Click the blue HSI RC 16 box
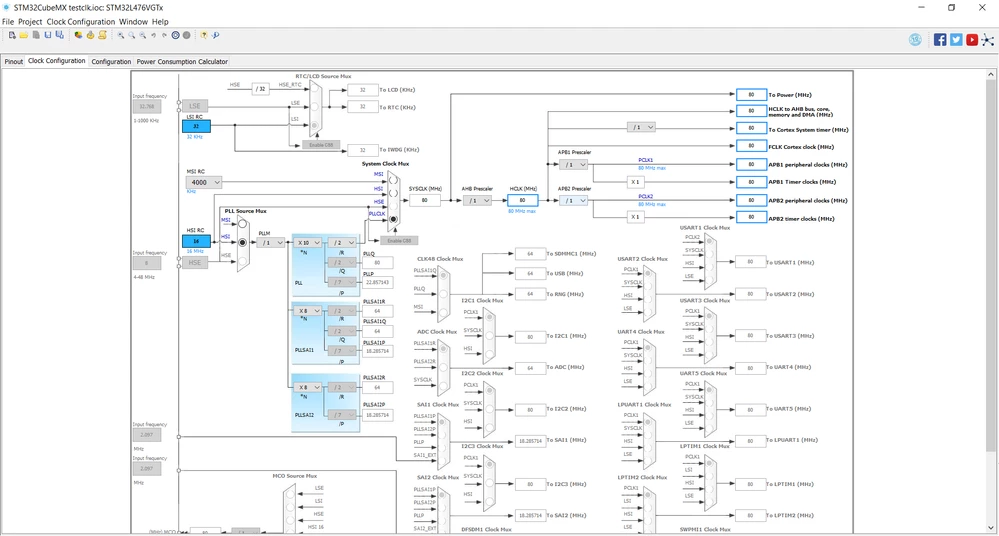Viewport: 999px width, 536px height. pyautogui.click(x=196, y=242)
